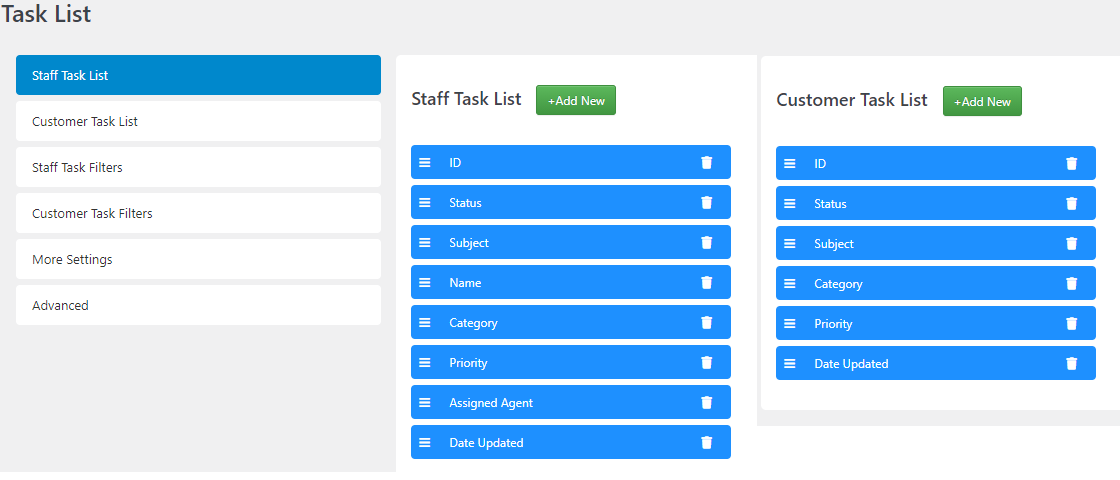Image resolution: width=1120 pixels, height=480 pixels.
Task: Switch to Staff Task Filters tab
Action: coord(199,167)
